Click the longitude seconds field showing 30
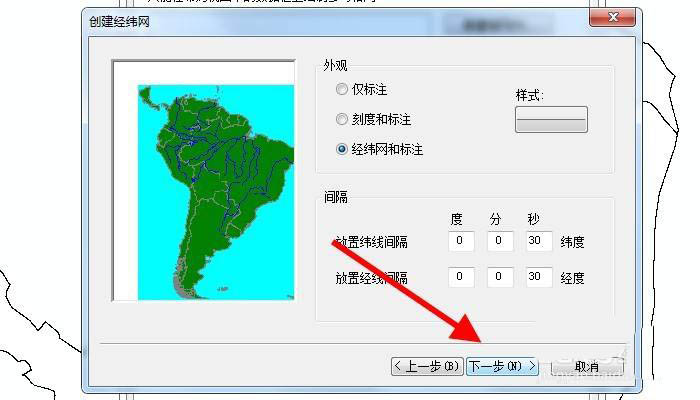Image resolution: width=700 pixels, height=400 pixels. point(539,277)
